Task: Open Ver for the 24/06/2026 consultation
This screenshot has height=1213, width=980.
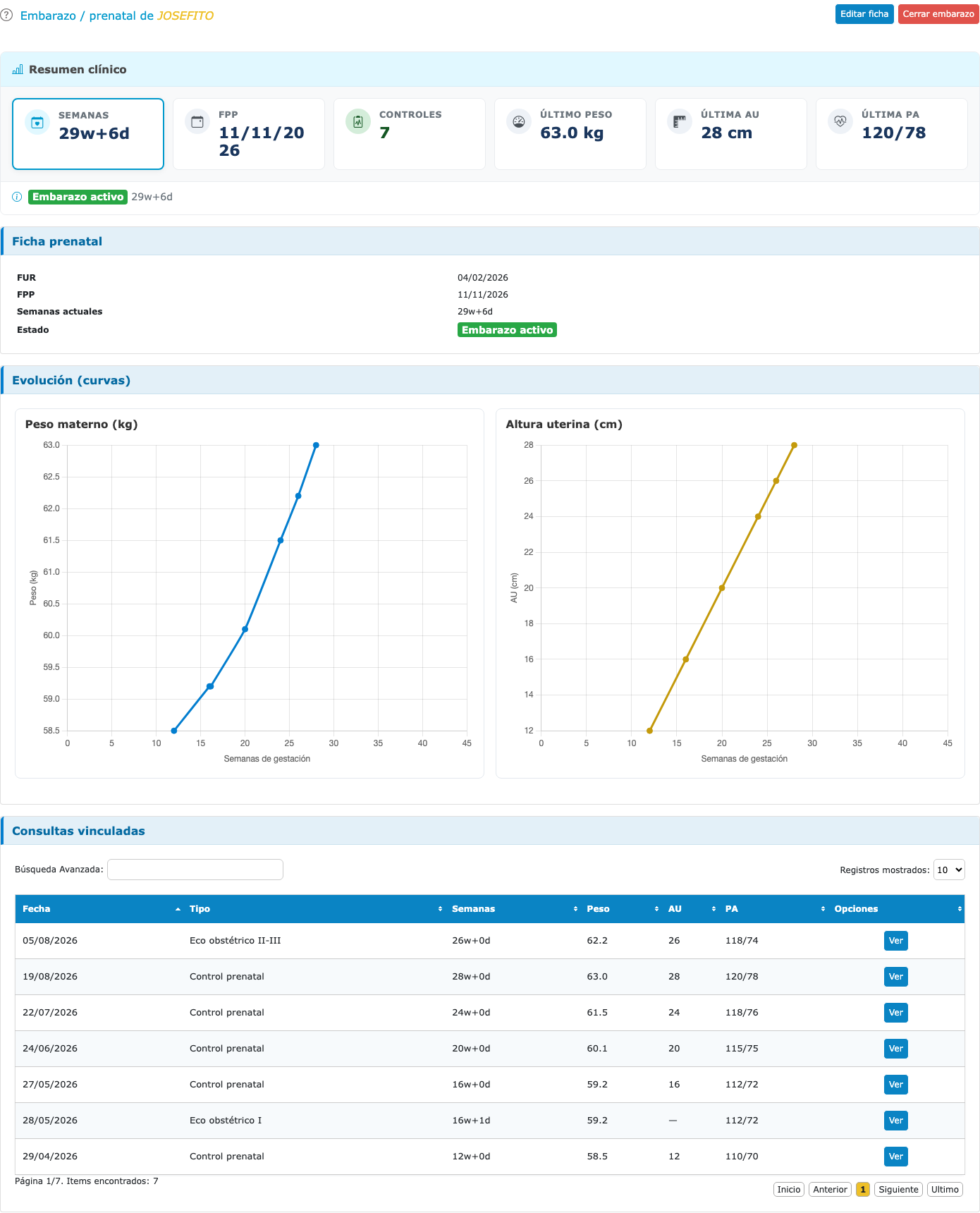Action: (x=895, y=1049)
